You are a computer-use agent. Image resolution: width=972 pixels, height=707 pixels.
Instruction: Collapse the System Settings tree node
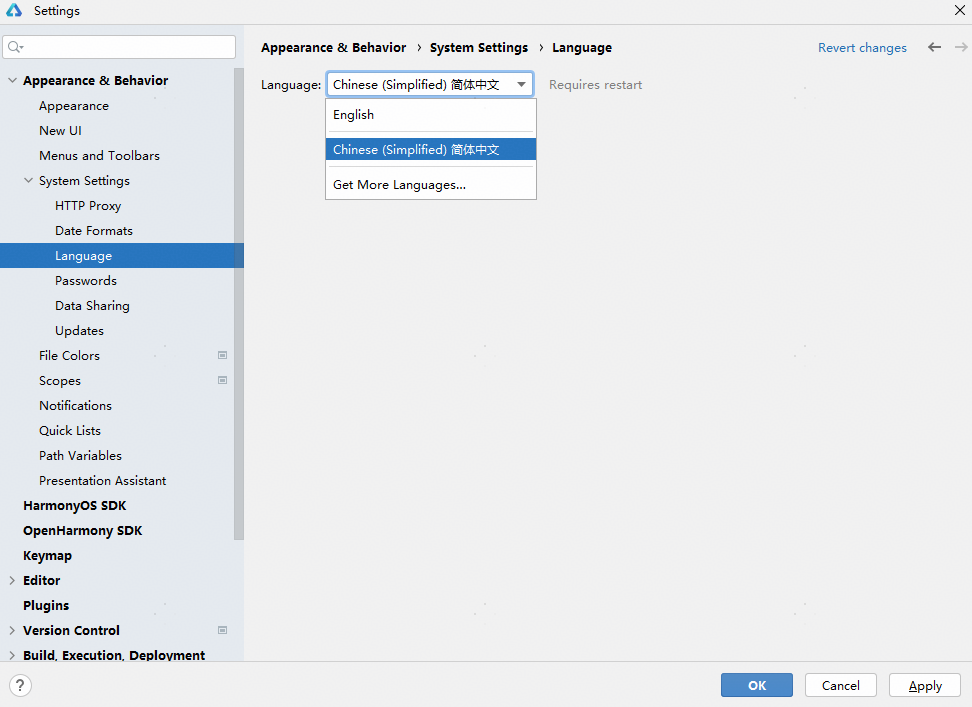tap(28, 181)
